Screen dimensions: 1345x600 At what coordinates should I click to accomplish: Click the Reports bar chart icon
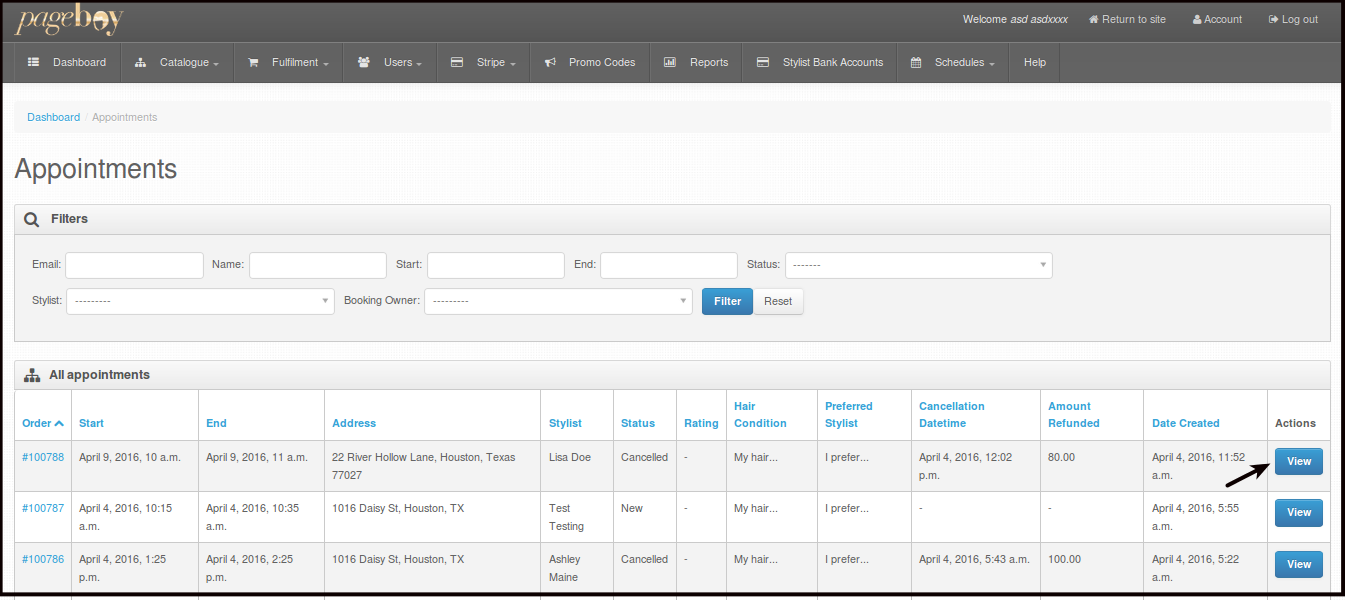pos(670,62)
